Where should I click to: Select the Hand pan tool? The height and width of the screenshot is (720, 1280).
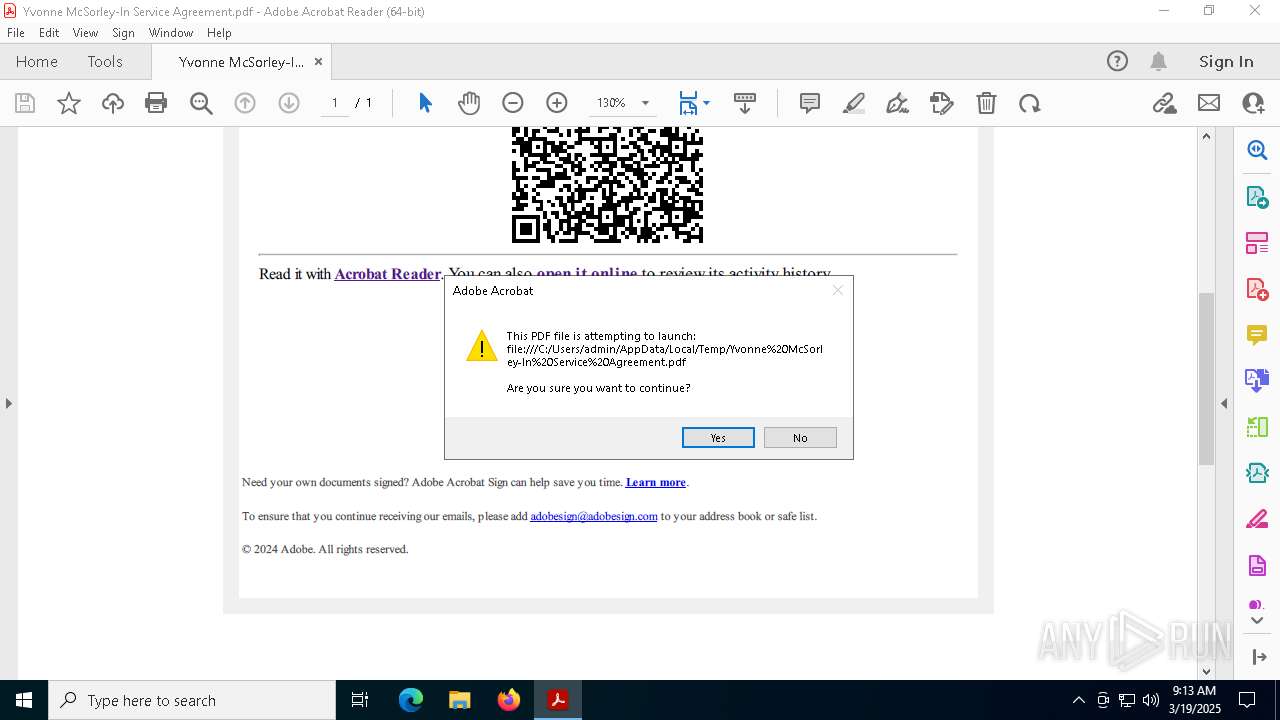click(469, 103)
